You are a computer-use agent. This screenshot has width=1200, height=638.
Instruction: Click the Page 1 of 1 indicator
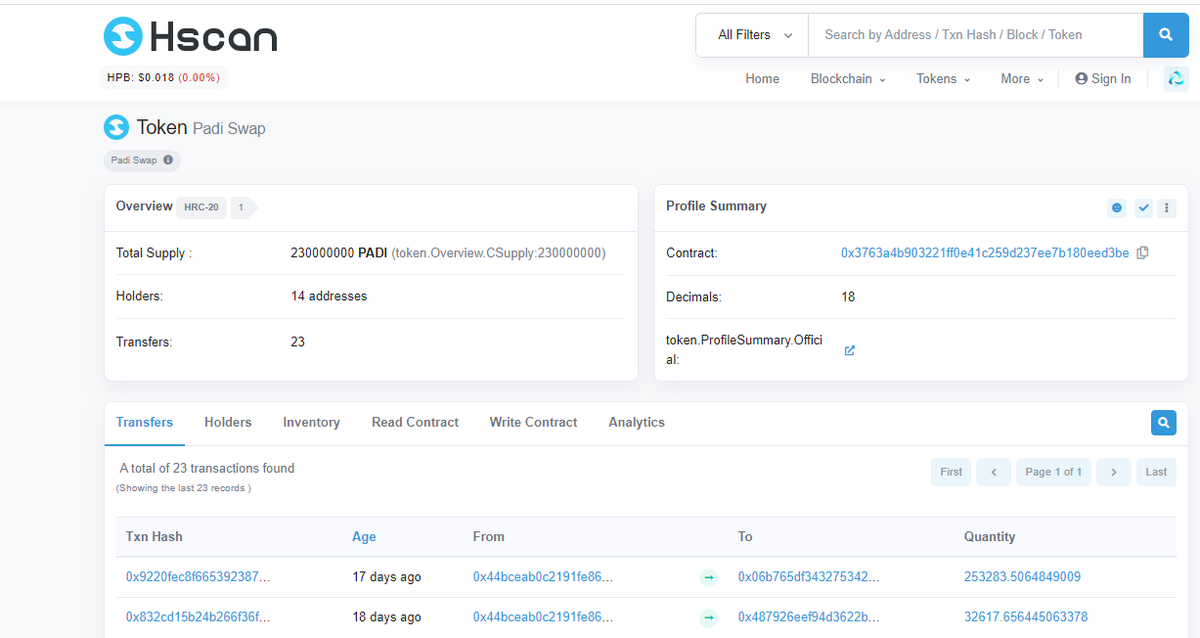[1053, 472]
